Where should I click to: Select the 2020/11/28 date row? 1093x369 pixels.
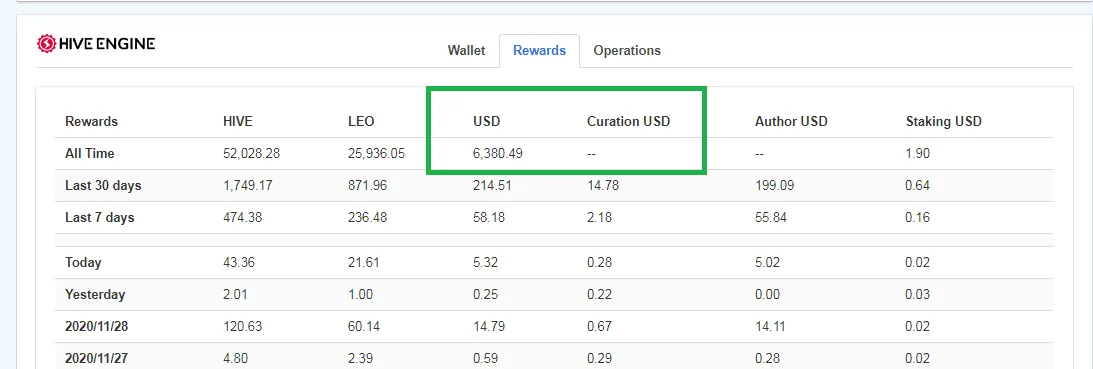[x=554, y=326]
